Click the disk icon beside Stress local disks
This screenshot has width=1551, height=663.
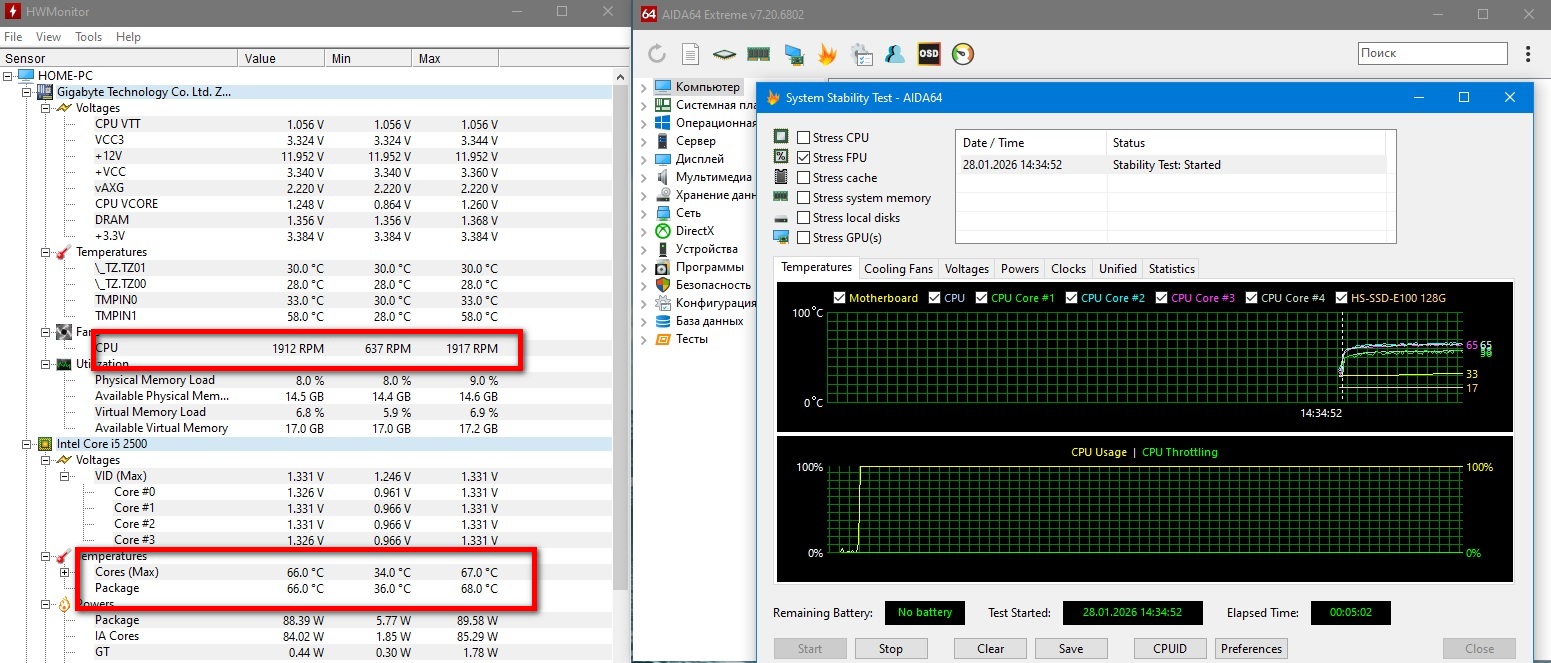click(x=781, y=218)
